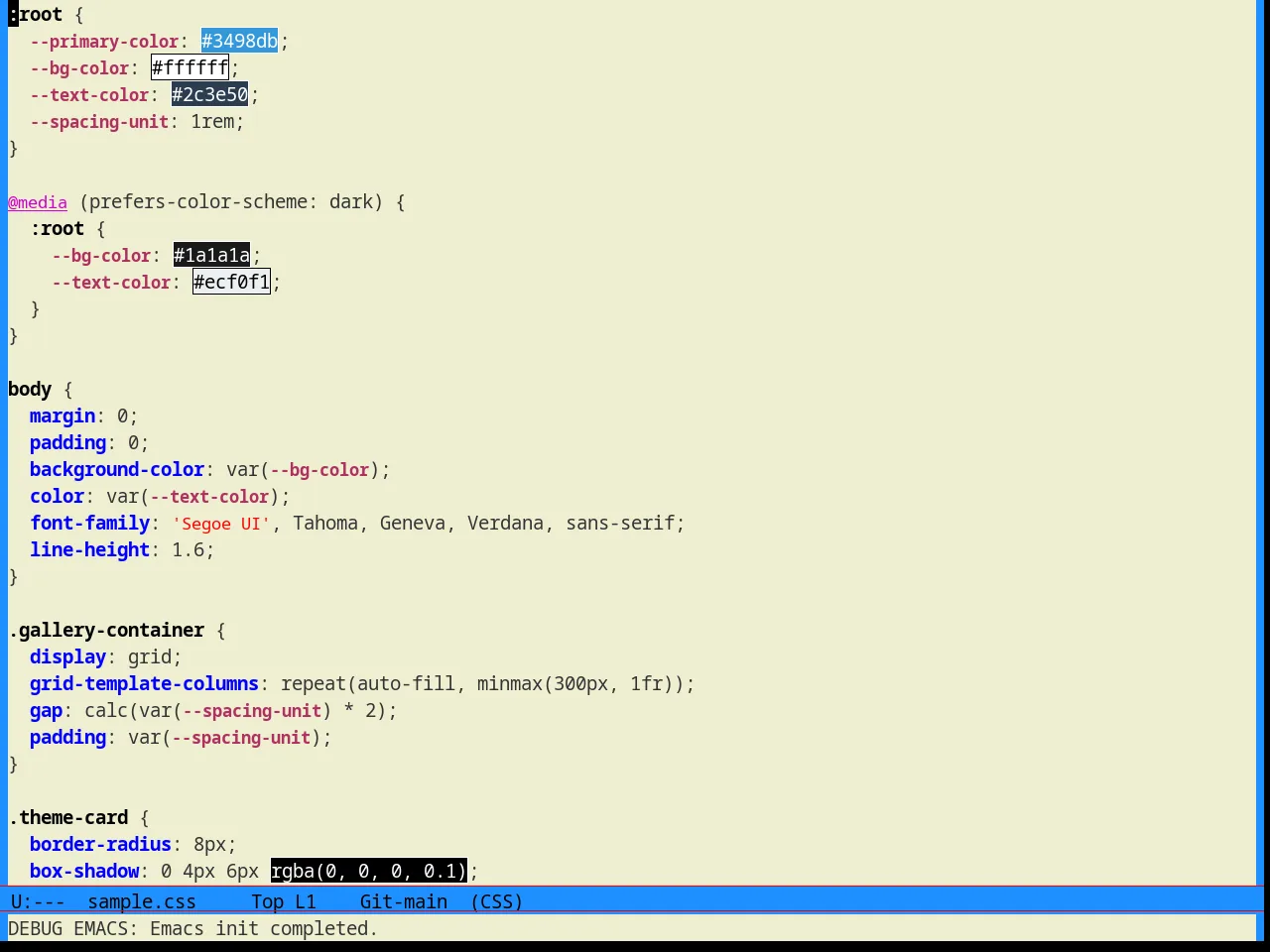Screen dimensions: 1270x952
Task: Click the #ffffff color value
Action: [x=190, y=67]
